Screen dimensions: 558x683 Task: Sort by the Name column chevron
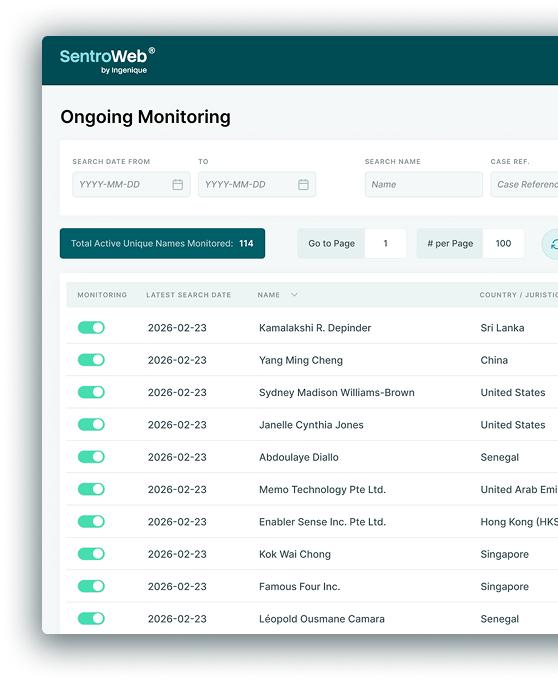click(x=294, y=295)
